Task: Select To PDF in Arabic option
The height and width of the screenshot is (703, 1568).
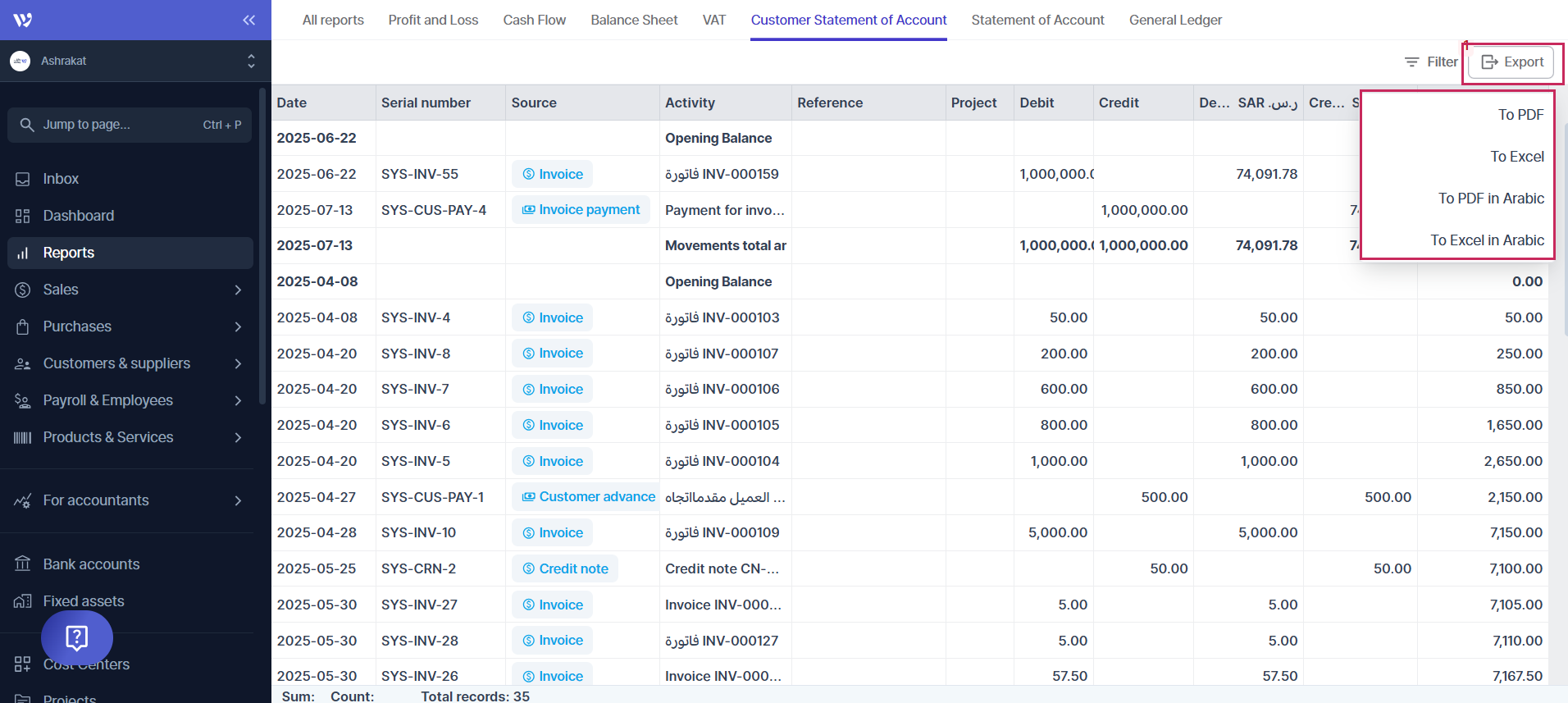Action: [1491, 199]
